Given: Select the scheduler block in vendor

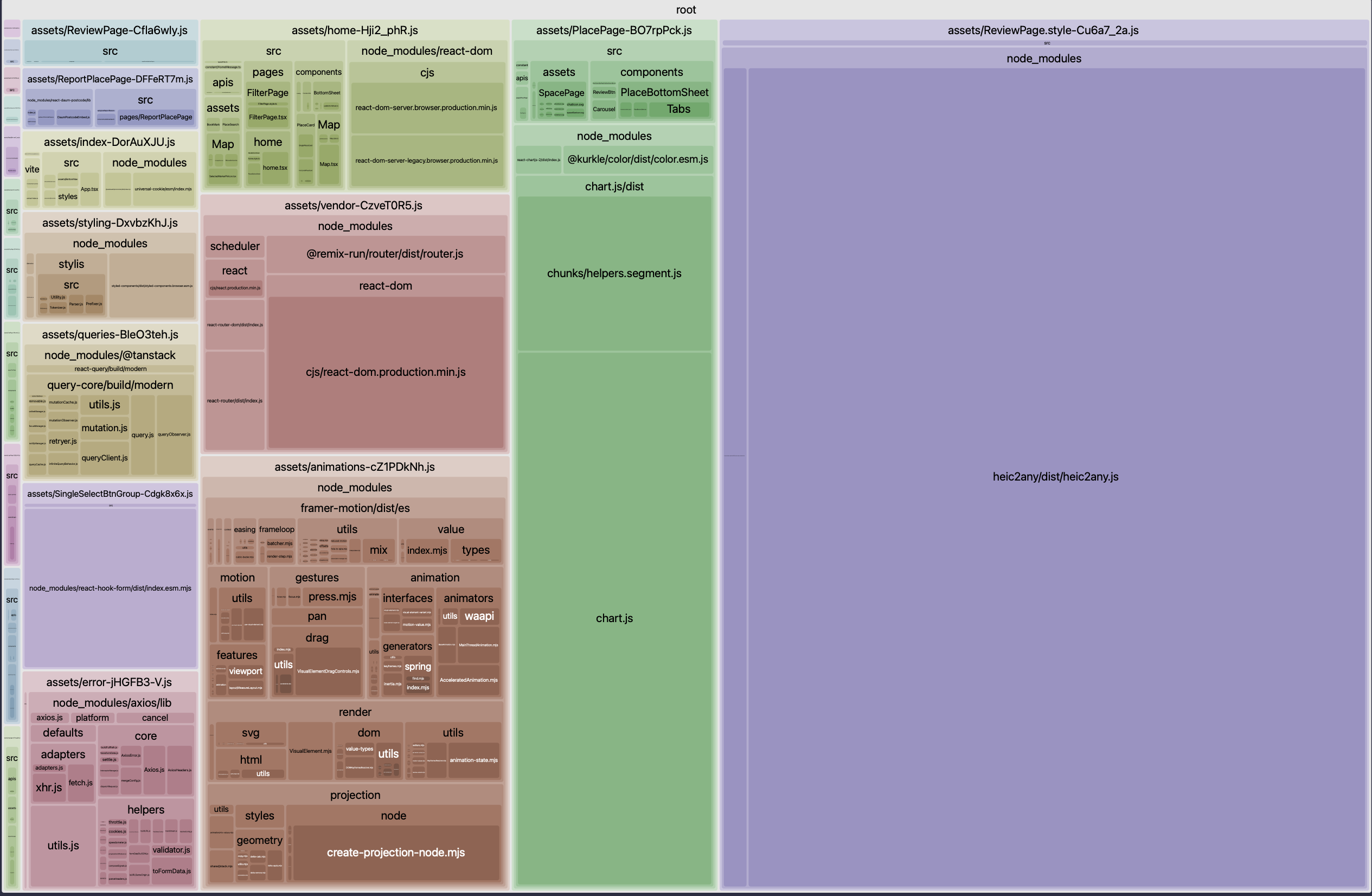Looking at the screenshot, I should (235, 246).
